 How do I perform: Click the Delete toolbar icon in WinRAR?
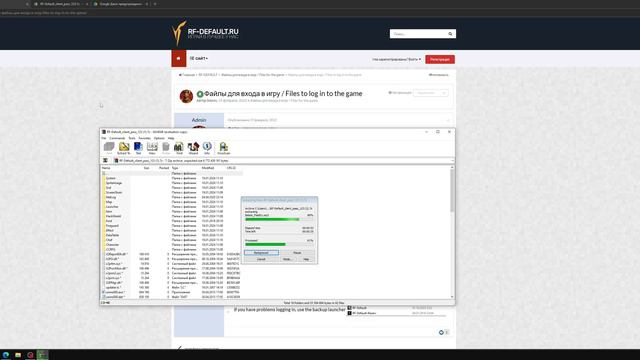[166, 148]
